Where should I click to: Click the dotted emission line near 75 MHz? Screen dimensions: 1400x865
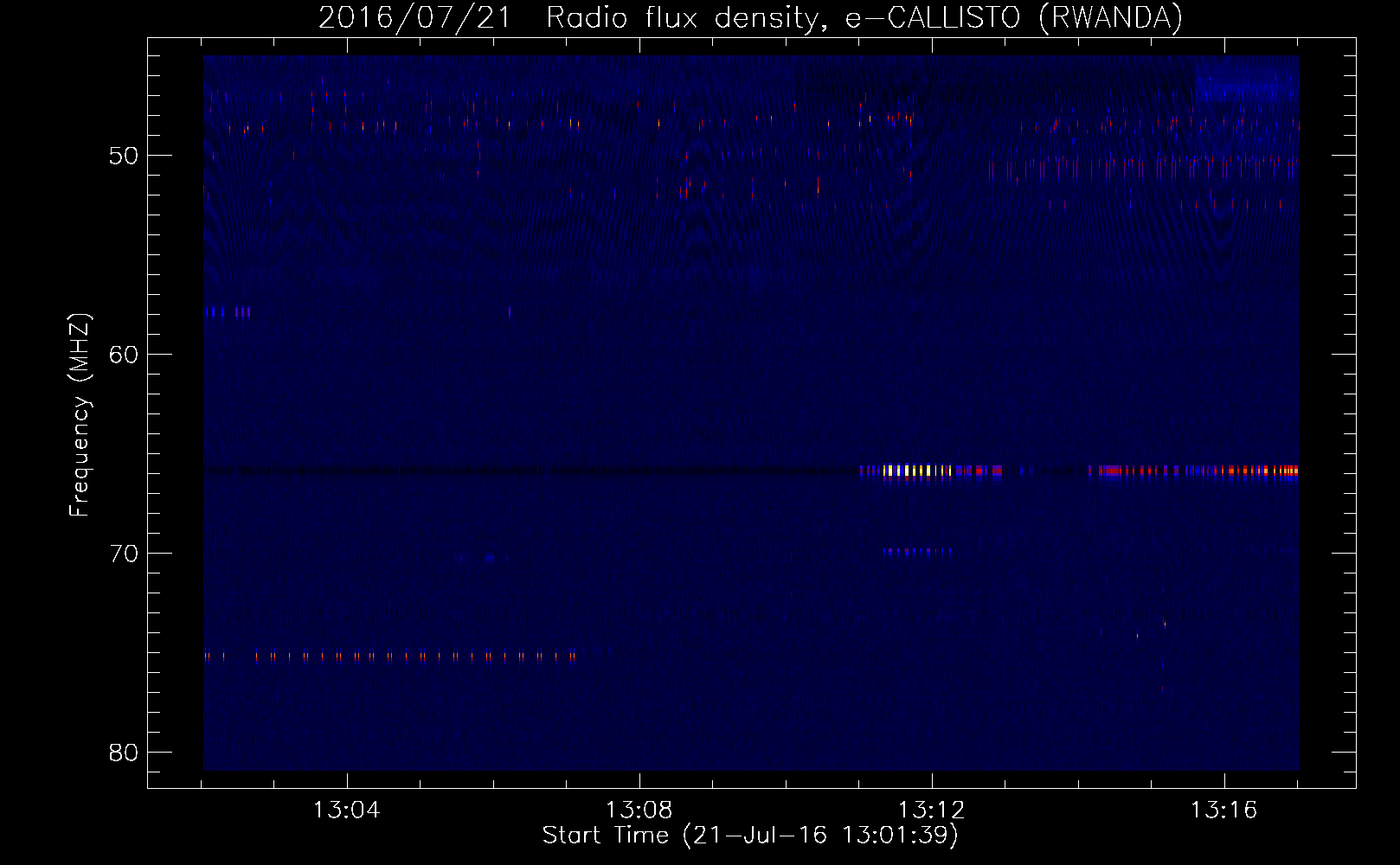389,657
